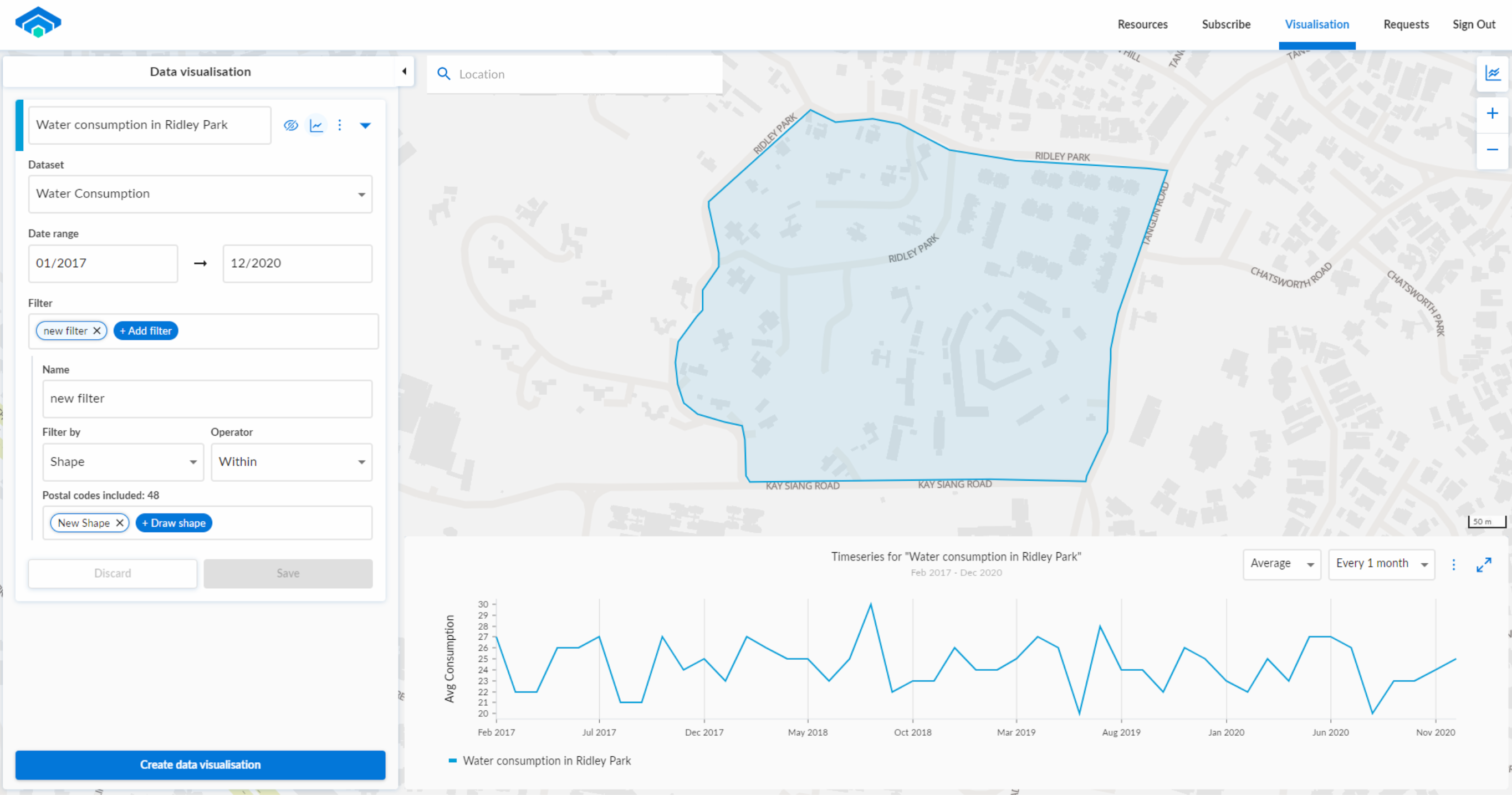This screenshot has height=795, width=1512.
Task: Toggle the layer timeseries chart icon
Action: click(x=316, y=125)
